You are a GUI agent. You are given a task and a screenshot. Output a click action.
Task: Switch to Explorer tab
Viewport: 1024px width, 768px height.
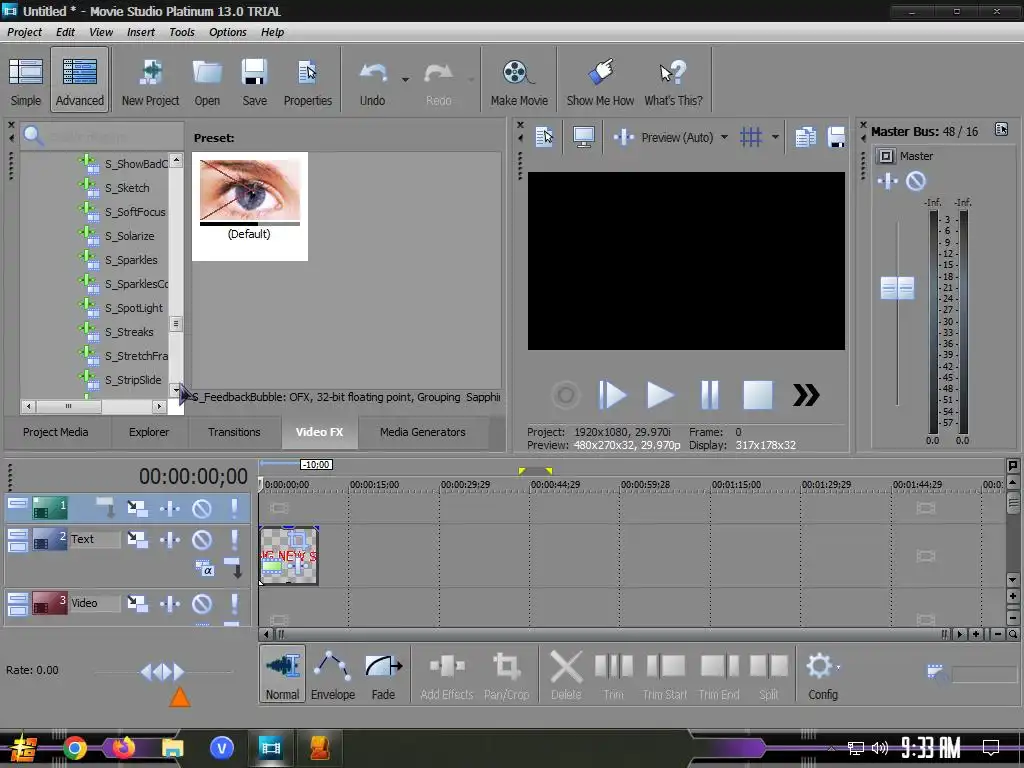(149, 432)
